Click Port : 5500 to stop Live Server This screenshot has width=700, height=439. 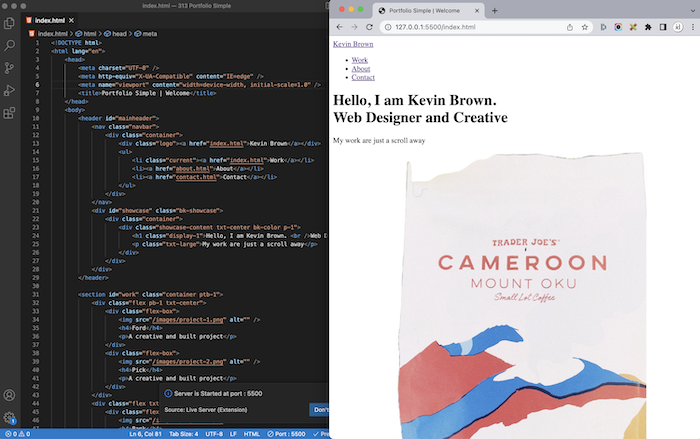[286, 434]
